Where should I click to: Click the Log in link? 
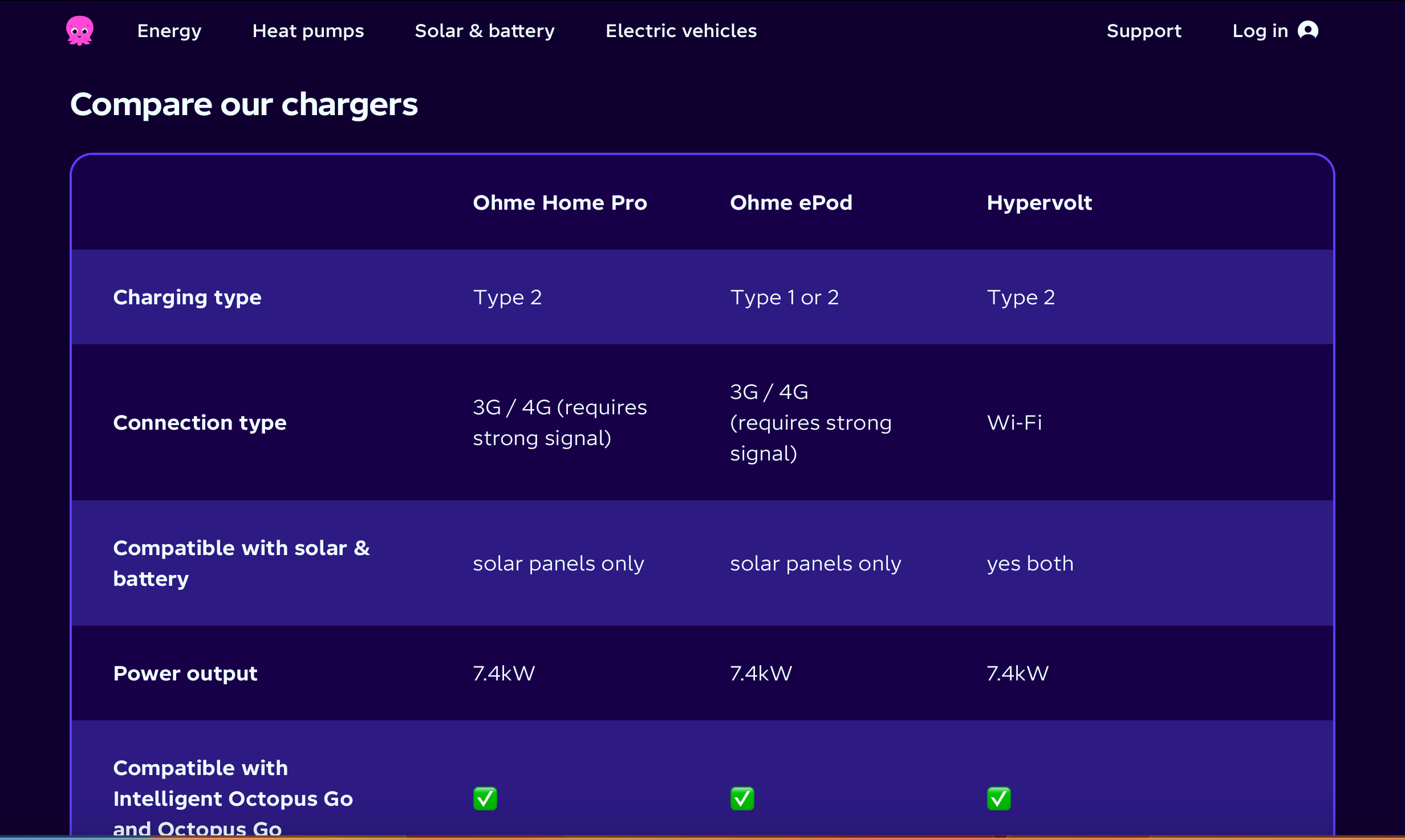point(1260,31)
